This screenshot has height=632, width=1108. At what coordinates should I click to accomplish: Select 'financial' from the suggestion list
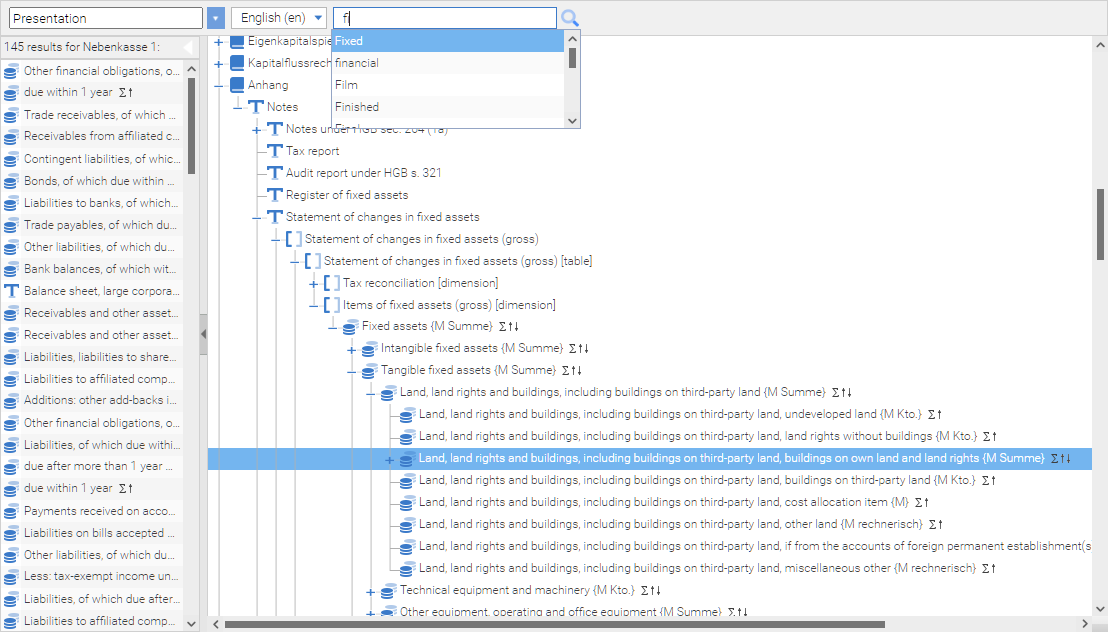coord(357,63)
